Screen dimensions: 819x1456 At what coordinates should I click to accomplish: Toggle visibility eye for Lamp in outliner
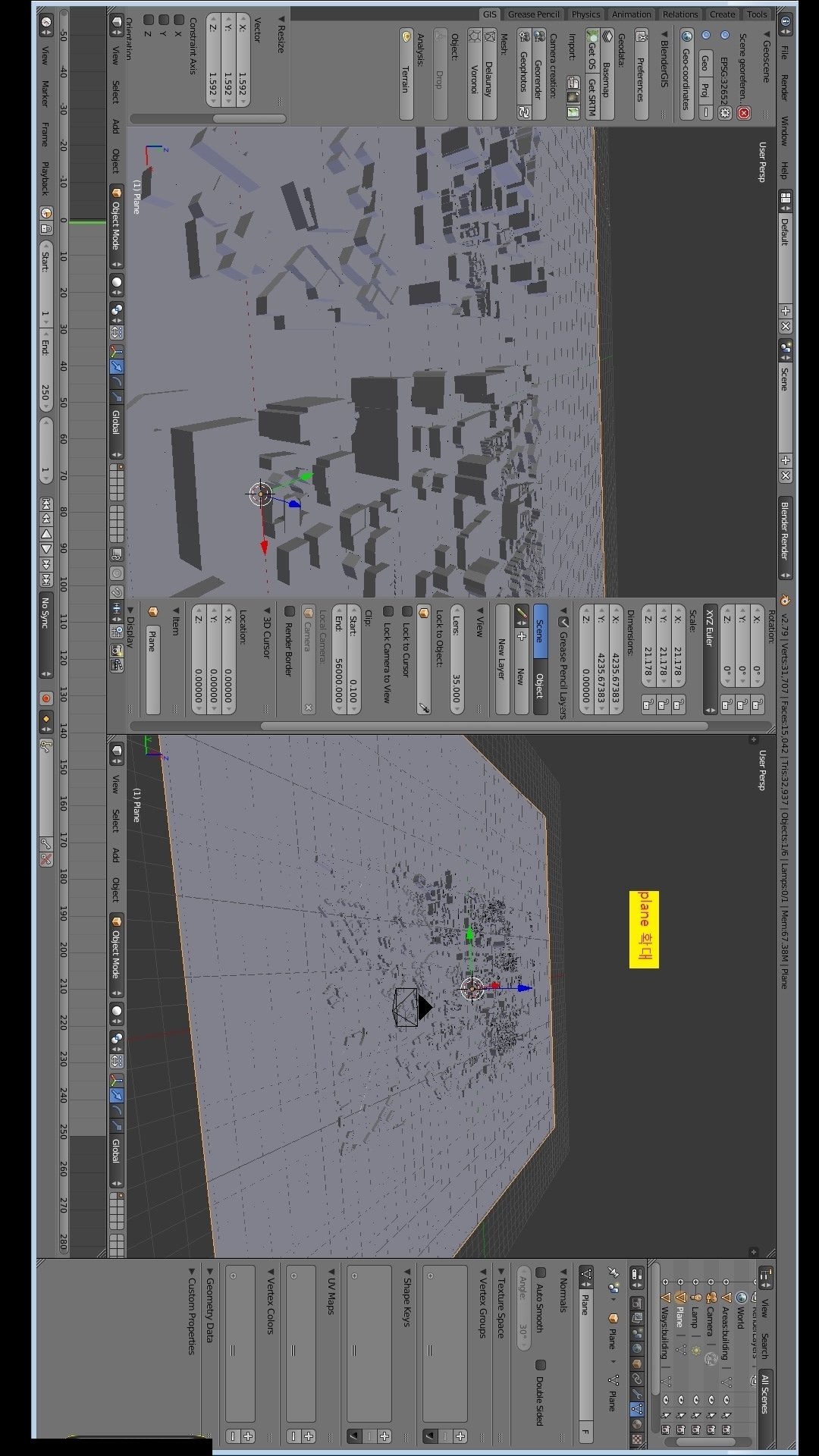pyautogui.click(x=695, y=1400)
